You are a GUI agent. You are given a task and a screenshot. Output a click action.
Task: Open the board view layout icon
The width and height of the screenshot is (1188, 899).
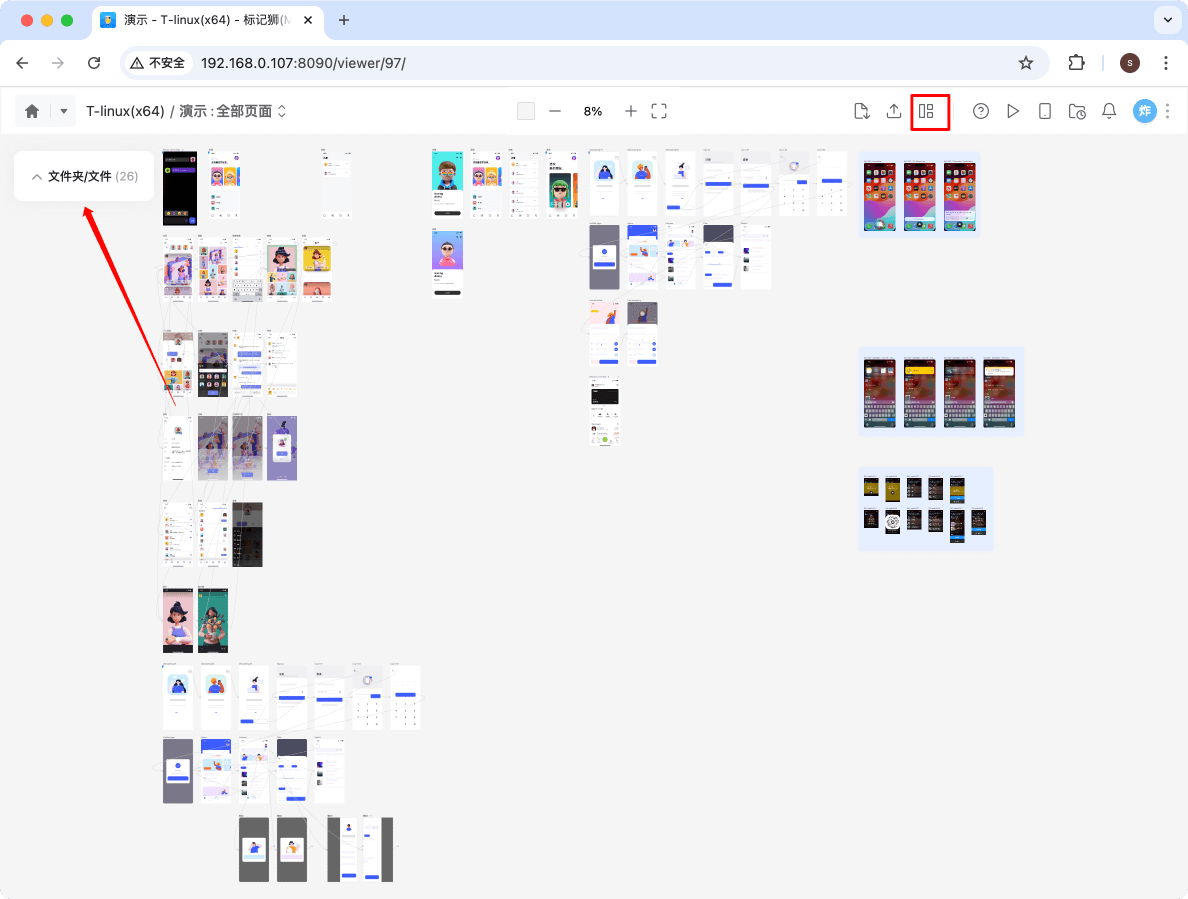click(929, 111)
